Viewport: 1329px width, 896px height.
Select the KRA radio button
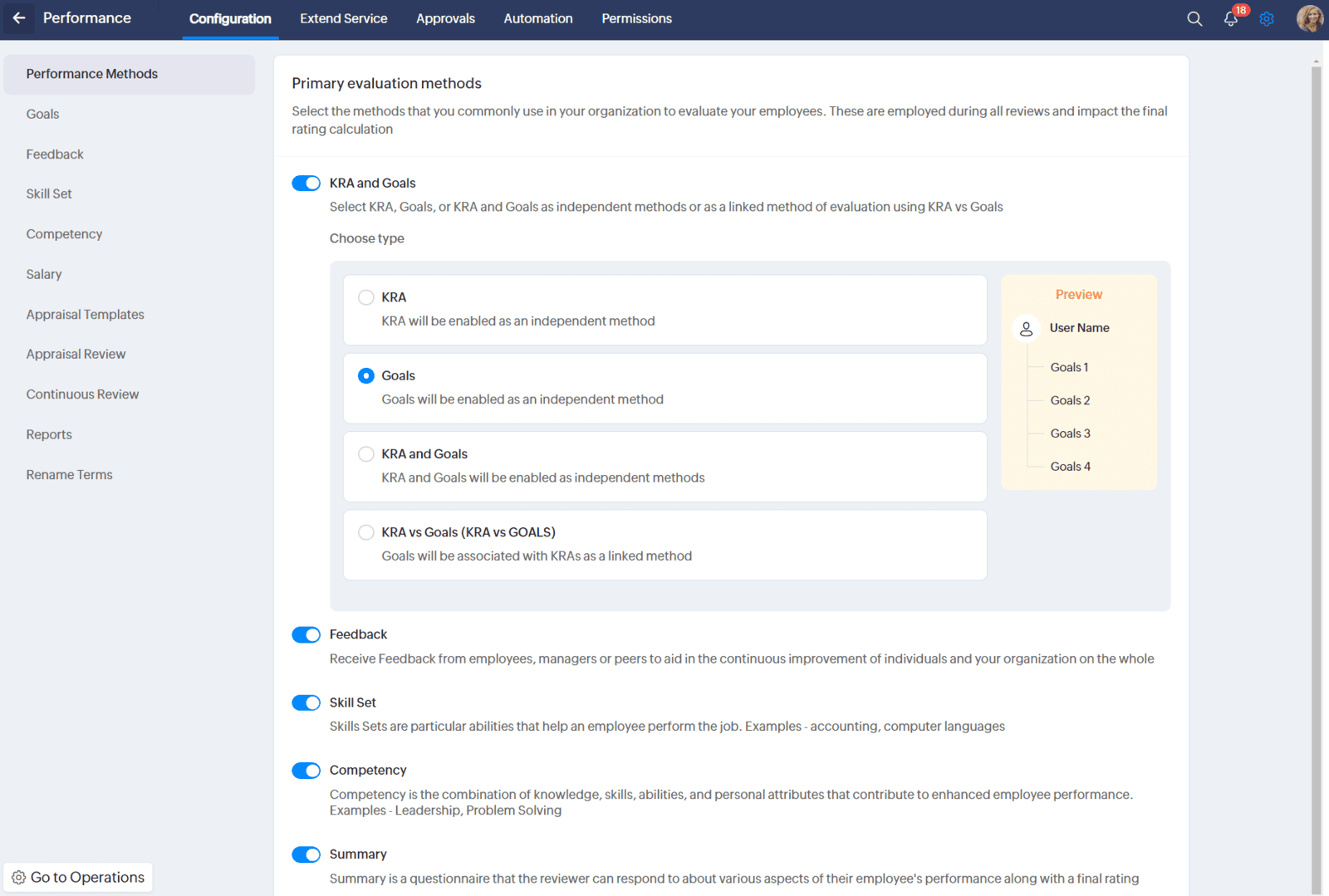coord(365,297)
